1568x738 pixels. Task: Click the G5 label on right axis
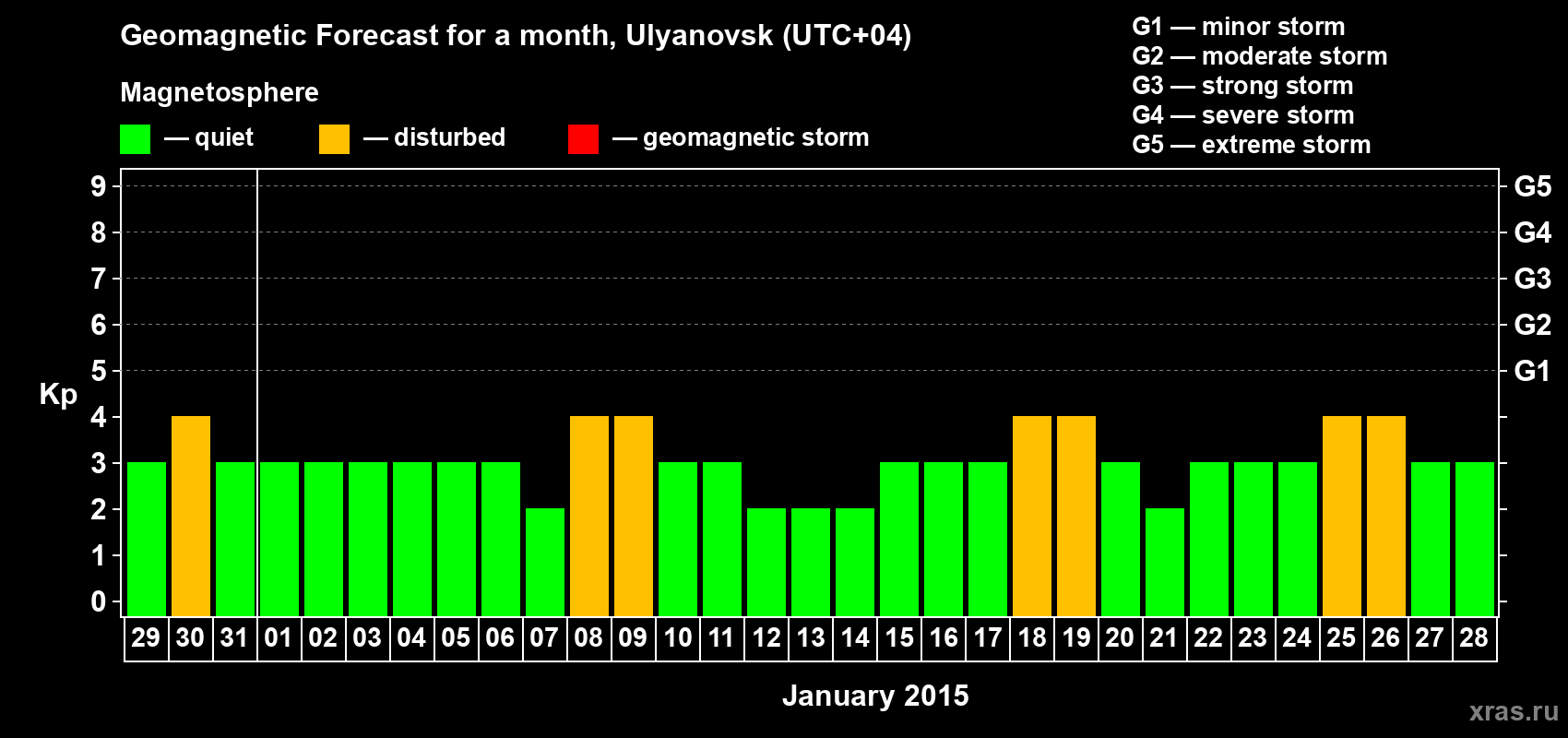(x=1533, y=186)
